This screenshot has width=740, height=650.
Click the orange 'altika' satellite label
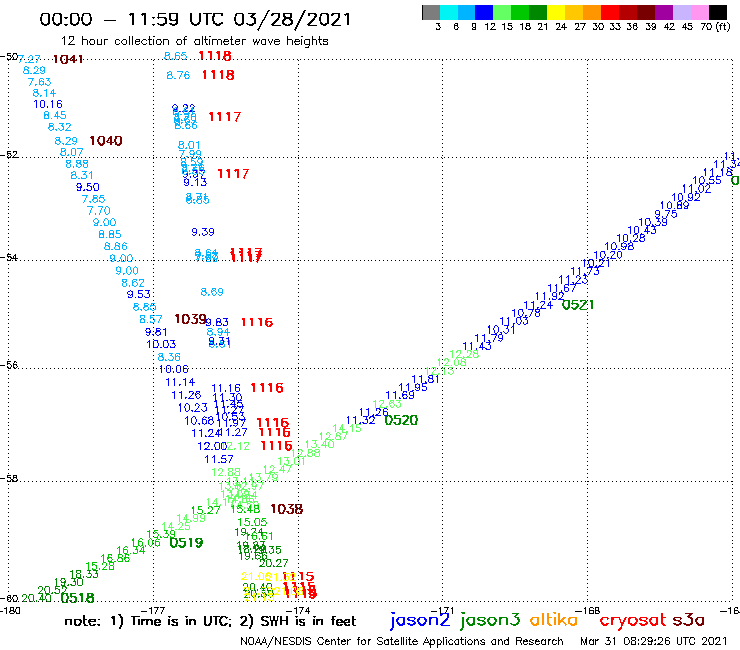pos(554,619)
